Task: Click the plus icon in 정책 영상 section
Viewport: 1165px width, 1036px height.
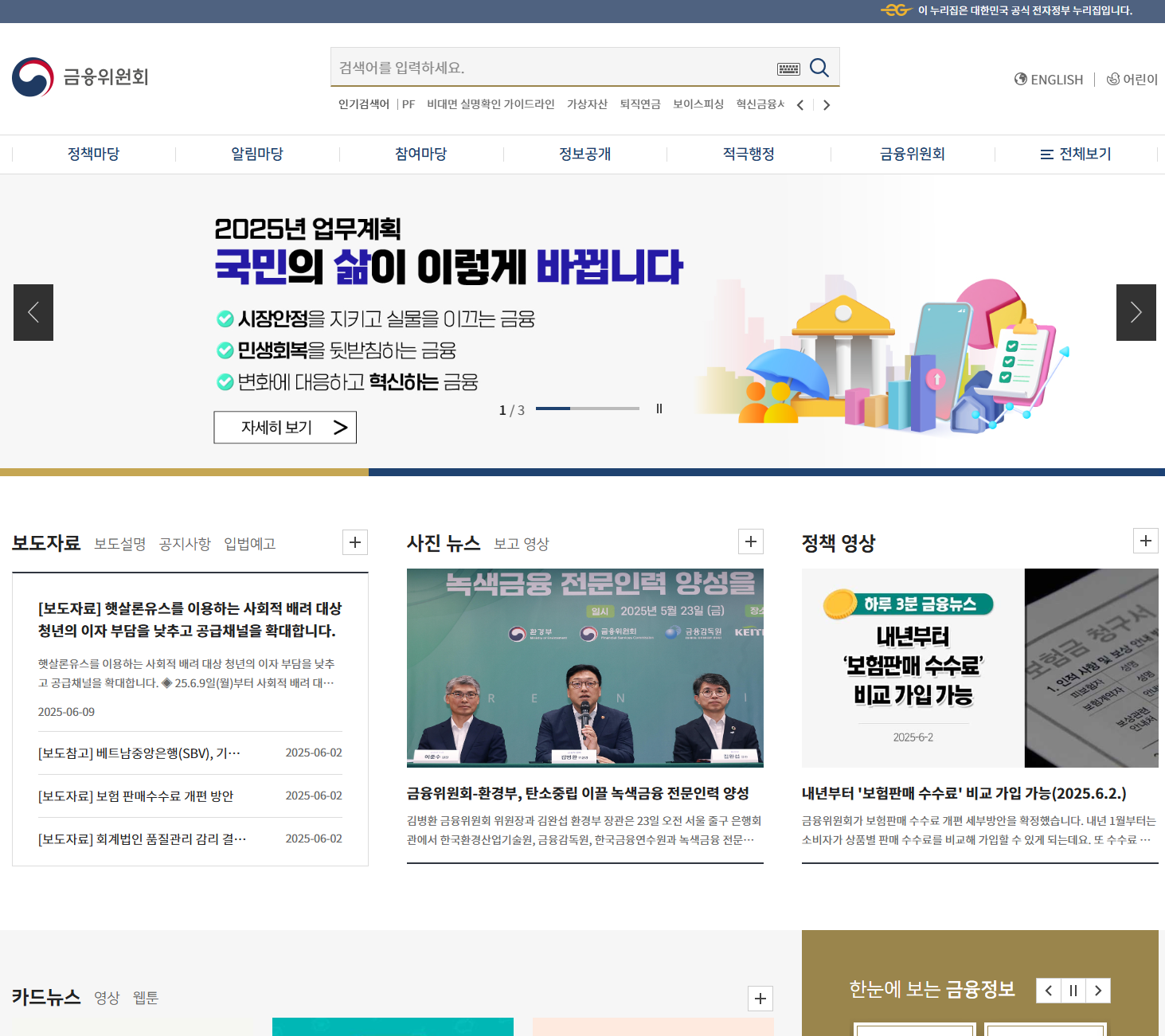Action: coord(1146,541)
